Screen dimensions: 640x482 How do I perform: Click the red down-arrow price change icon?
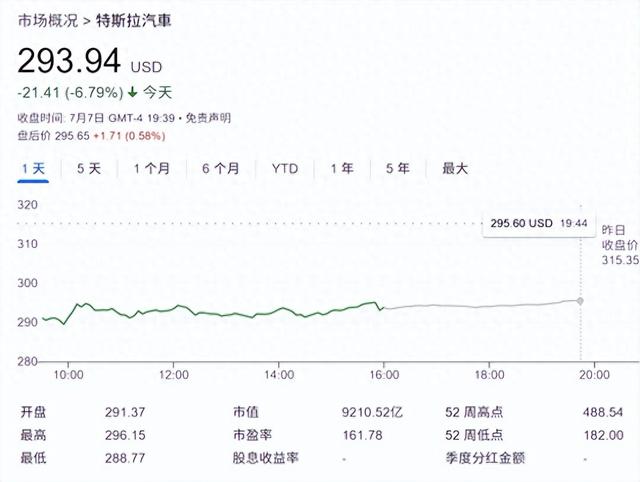pos(132,93)
